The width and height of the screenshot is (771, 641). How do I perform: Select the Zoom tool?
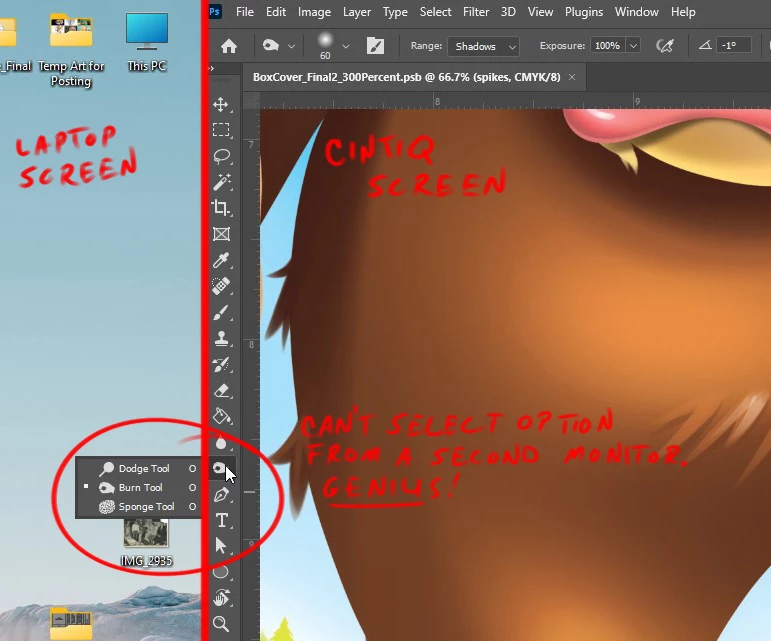pos(221,624)
